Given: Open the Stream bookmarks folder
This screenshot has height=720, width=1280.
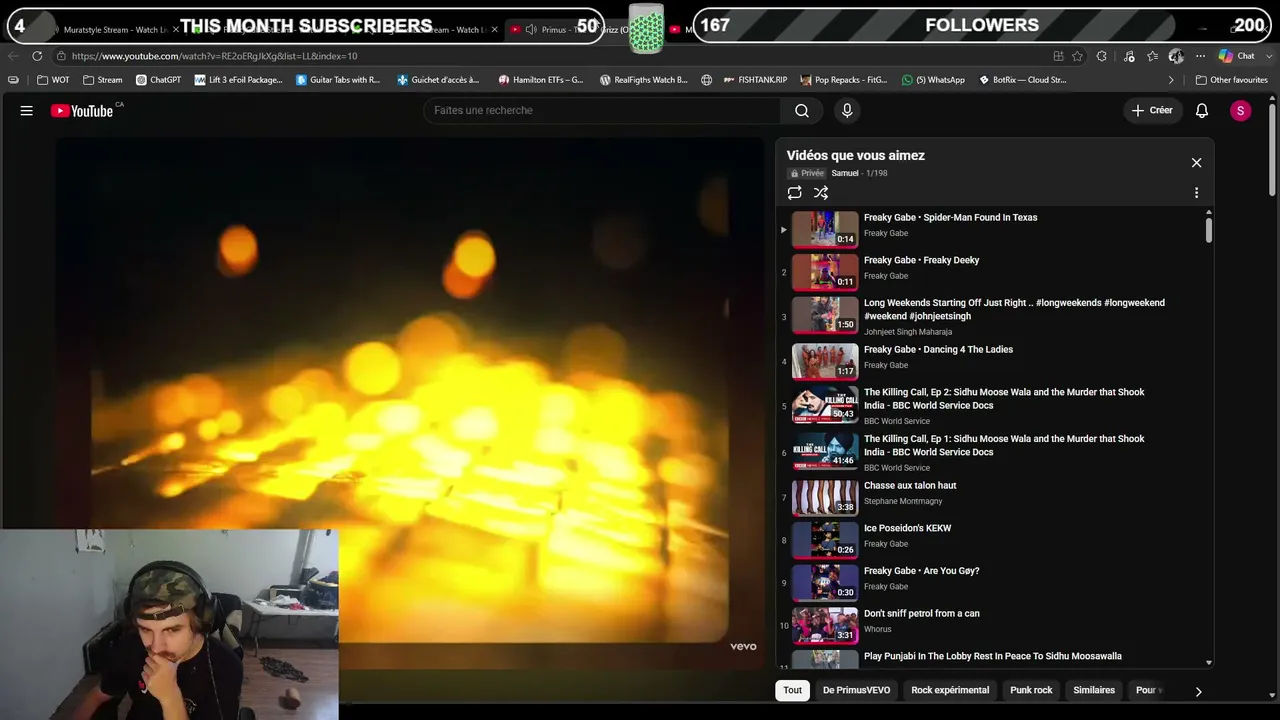Looking at the screenshot, I should 102,80.
